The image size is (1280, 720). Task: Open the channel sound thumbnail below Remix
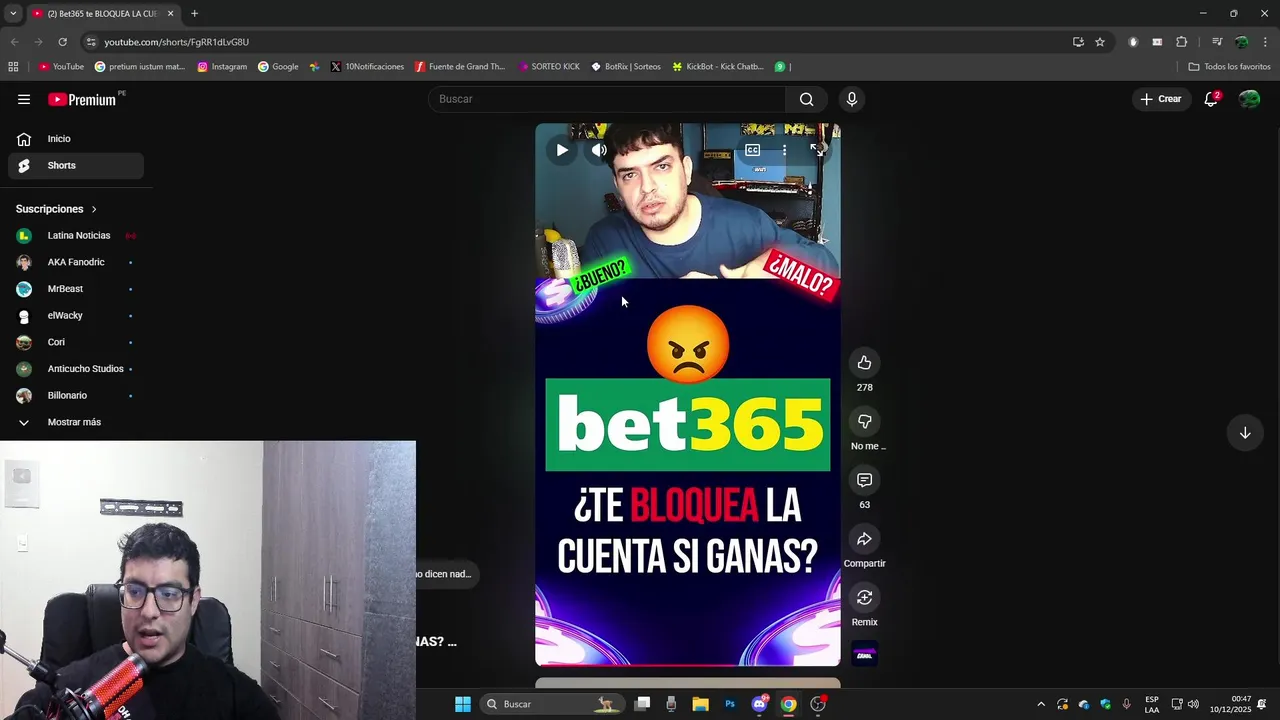tap(864, 654)
